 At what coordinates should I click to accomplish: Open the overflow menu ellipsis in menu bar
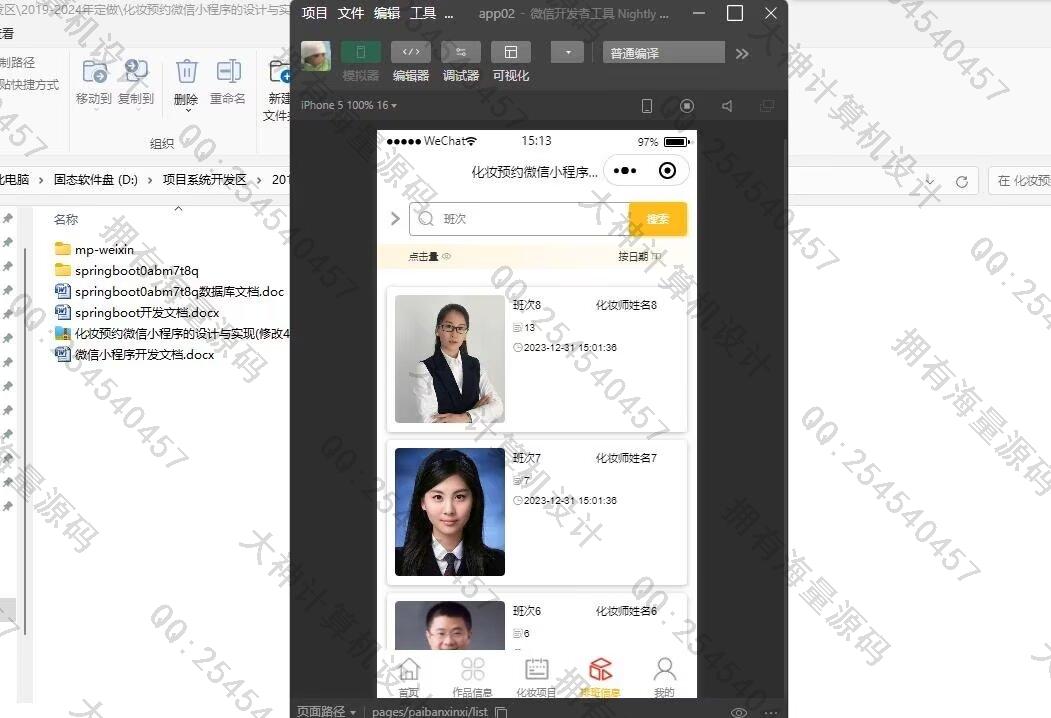pos(449,14)
